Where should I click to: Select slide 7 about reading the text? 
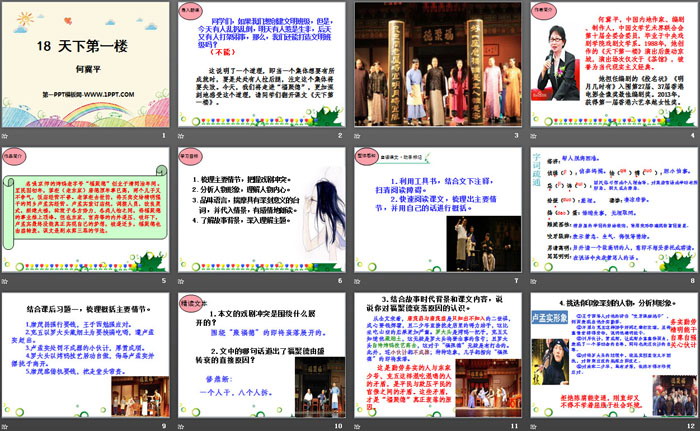[437, 208]
